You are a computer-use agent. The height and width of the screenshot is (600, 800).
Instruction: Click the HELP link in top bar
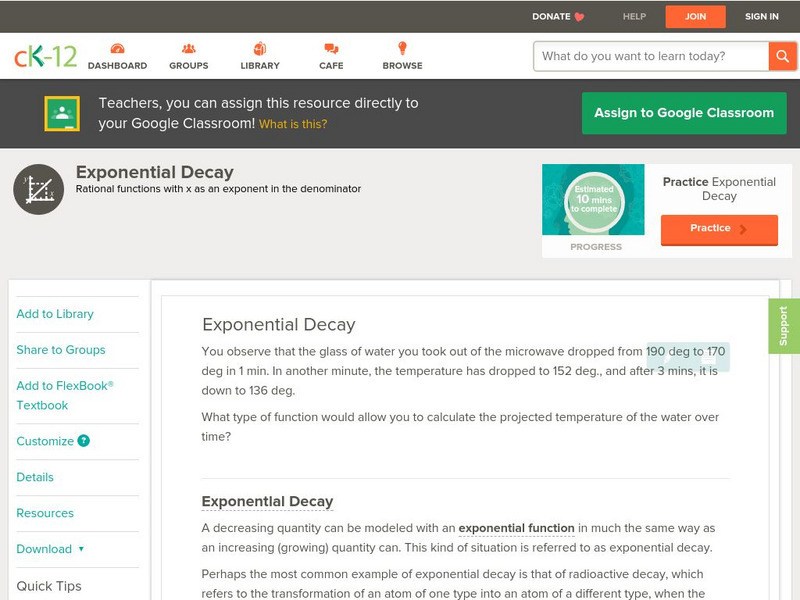pos(634,17)
